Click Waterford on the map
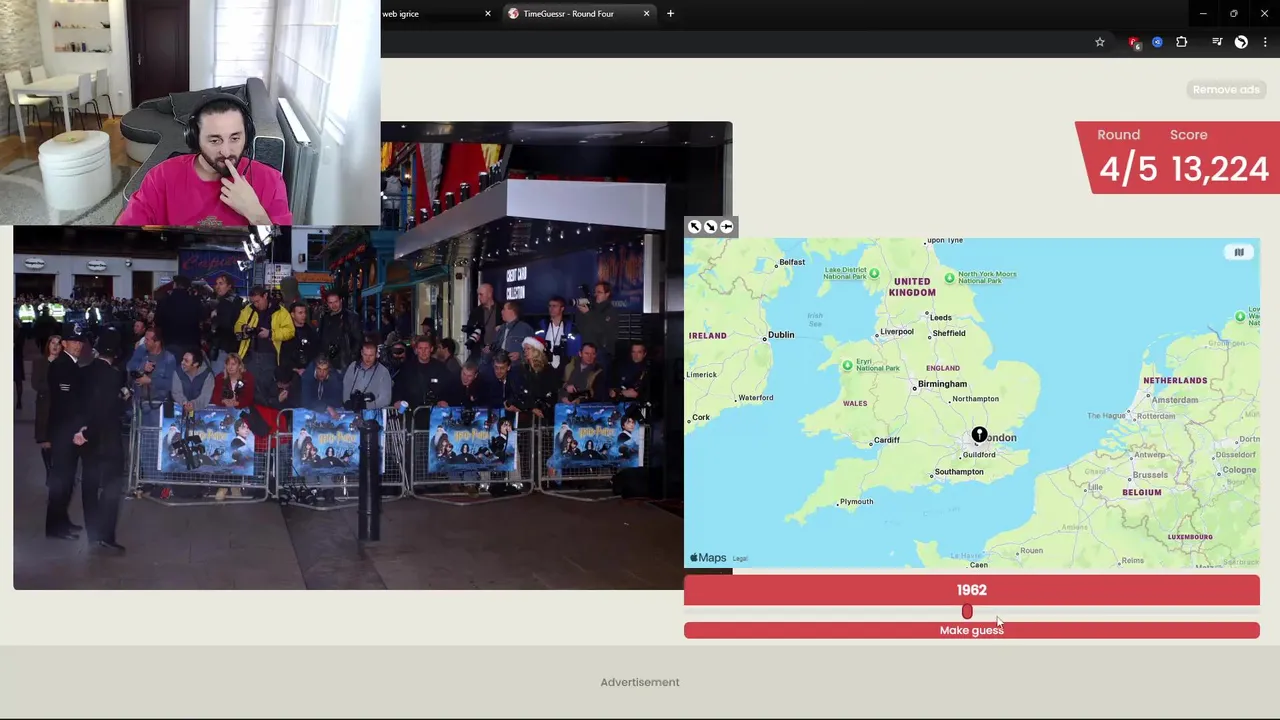The image size is (1280, 720). pyautogui.click(x=755, y=398)
